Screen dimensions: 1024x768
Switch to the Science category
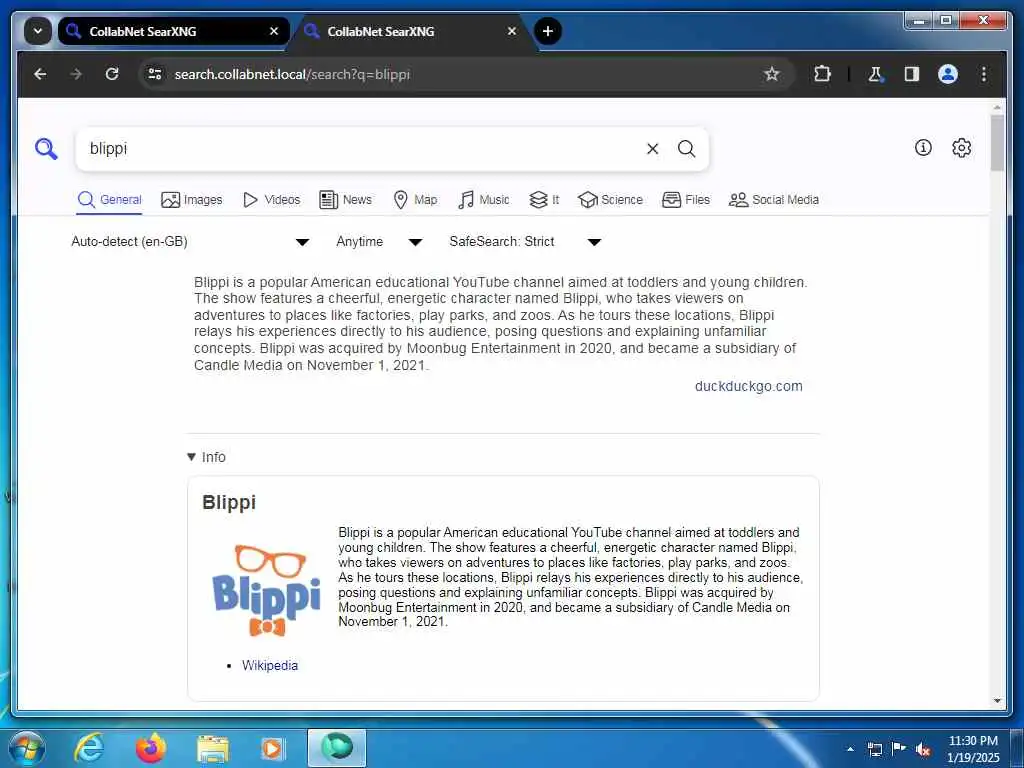[x=611, y=200]
